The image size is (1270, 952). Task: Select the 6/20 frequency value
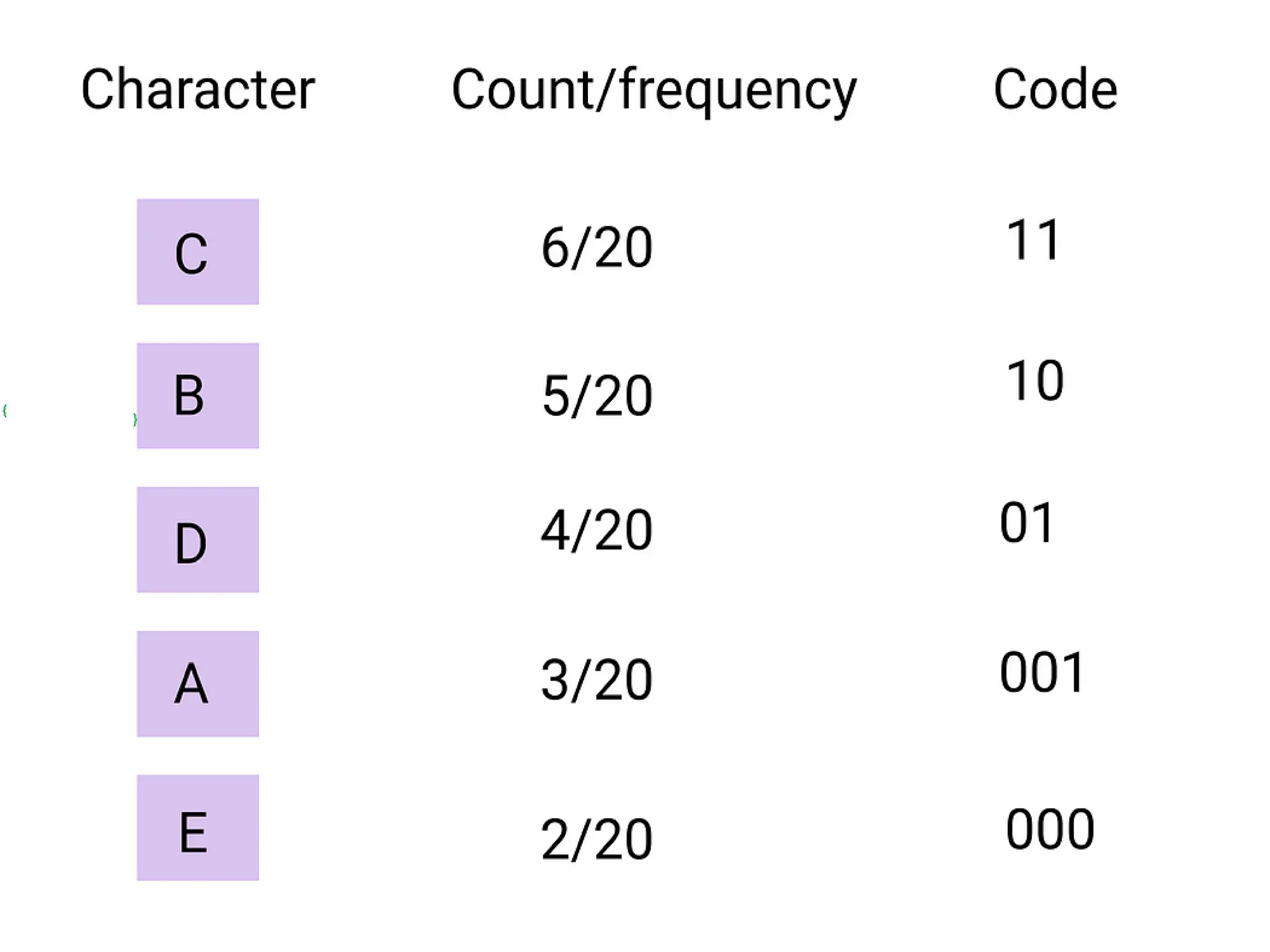pyautogui.click(x=597, y=248)
